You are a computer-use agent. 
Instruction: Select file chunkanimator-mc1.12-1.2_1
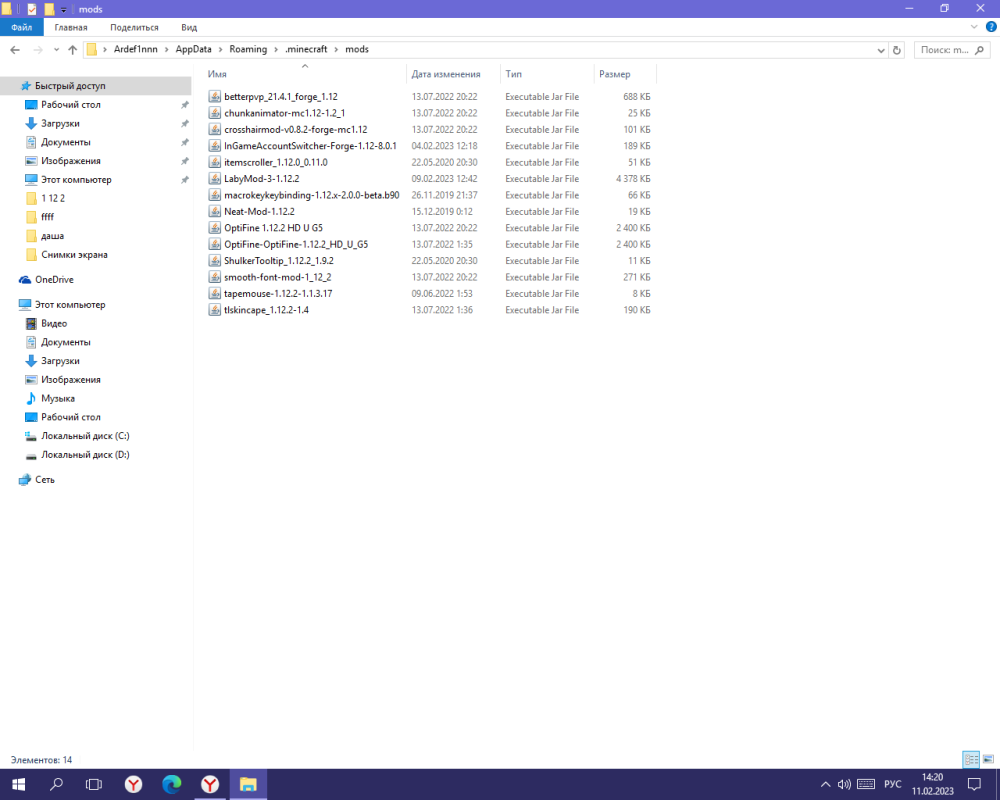tap(284, 113)
